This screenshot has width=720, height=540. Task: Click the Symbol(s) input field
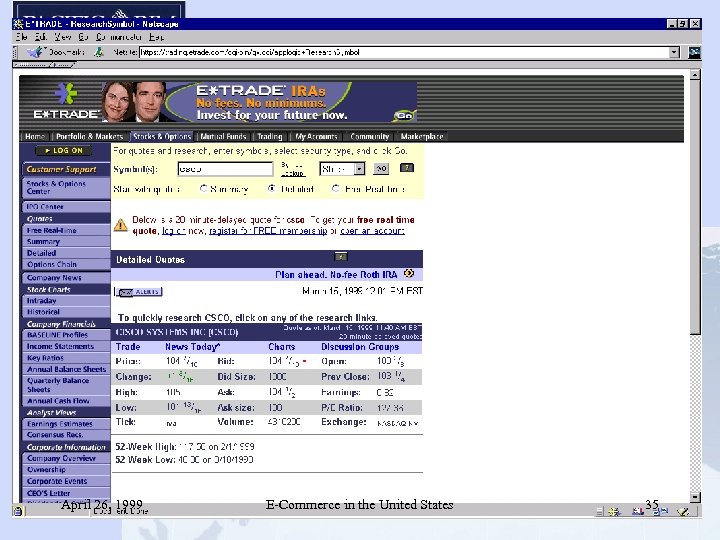point(225,169)
